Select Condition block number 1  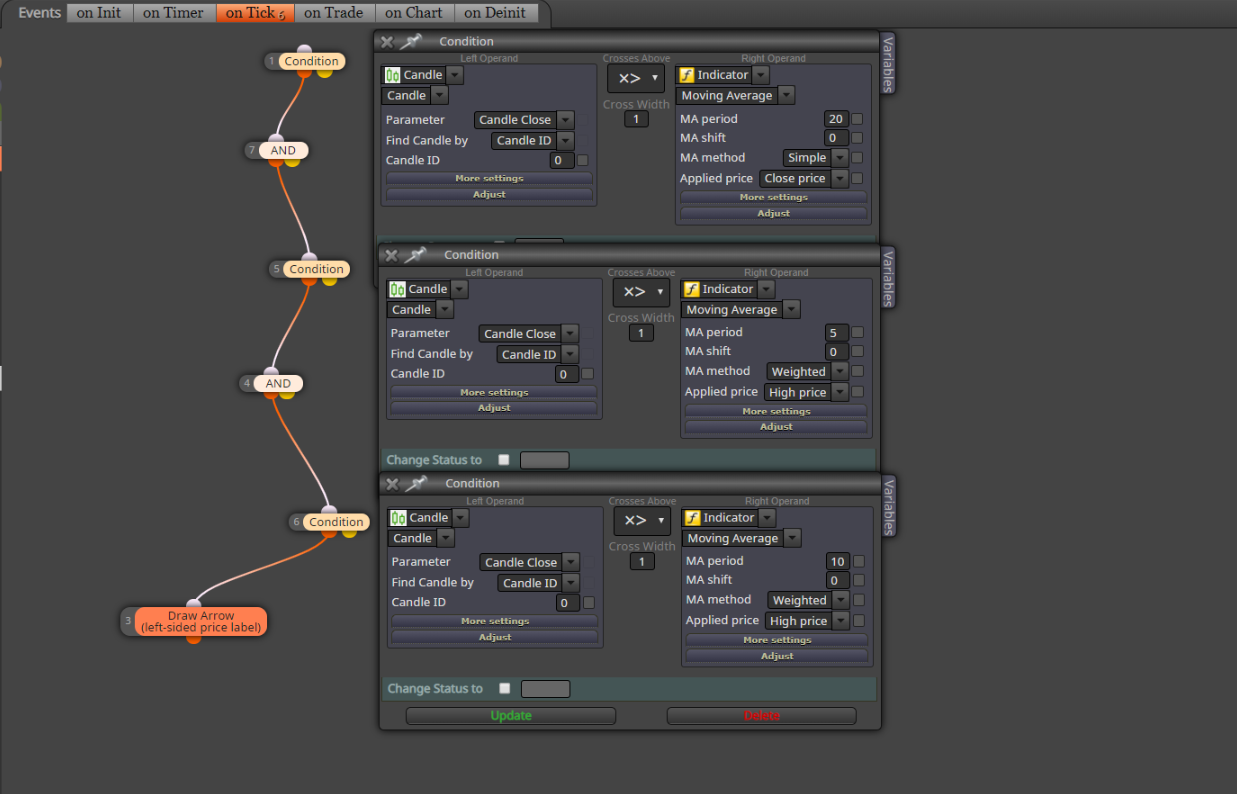[x=311, y=61]
